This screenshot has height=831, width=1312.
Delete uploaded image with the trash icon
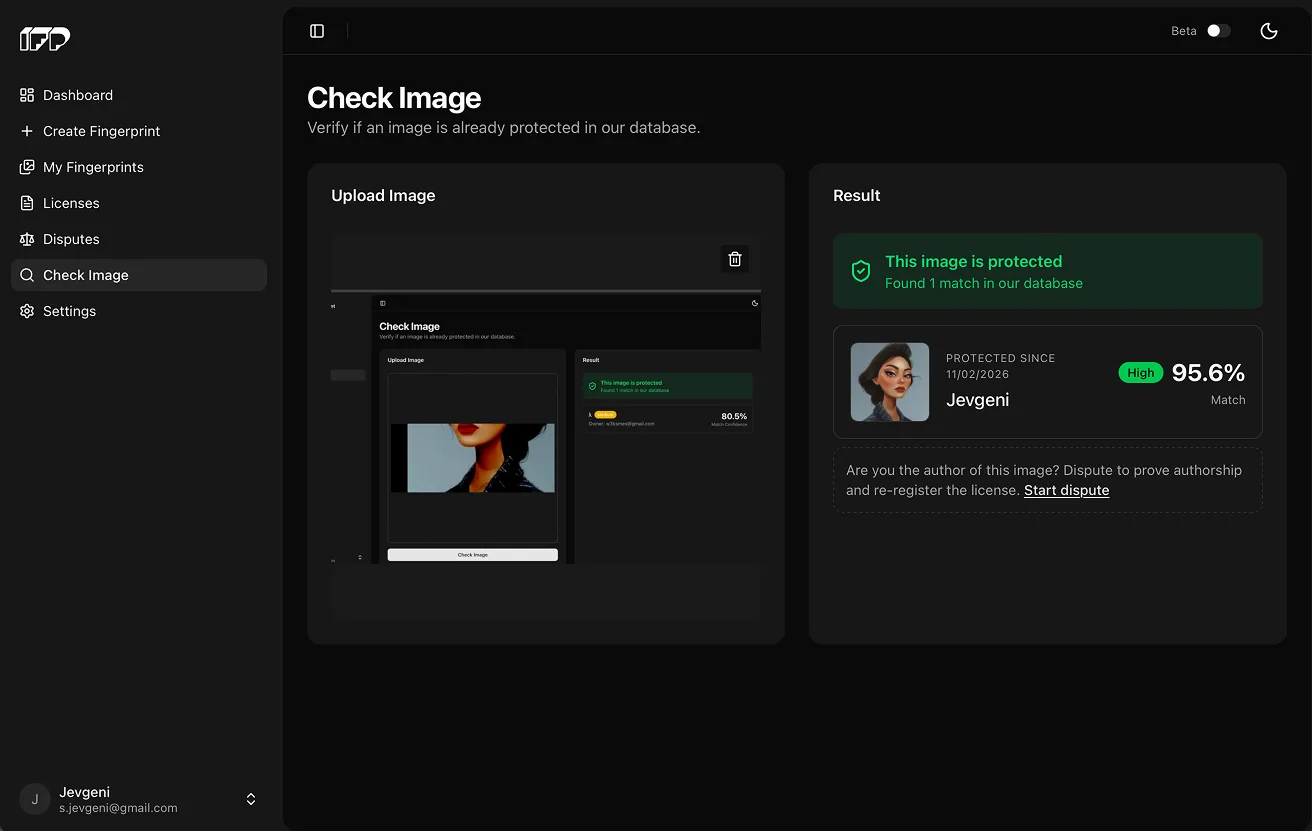735,259
